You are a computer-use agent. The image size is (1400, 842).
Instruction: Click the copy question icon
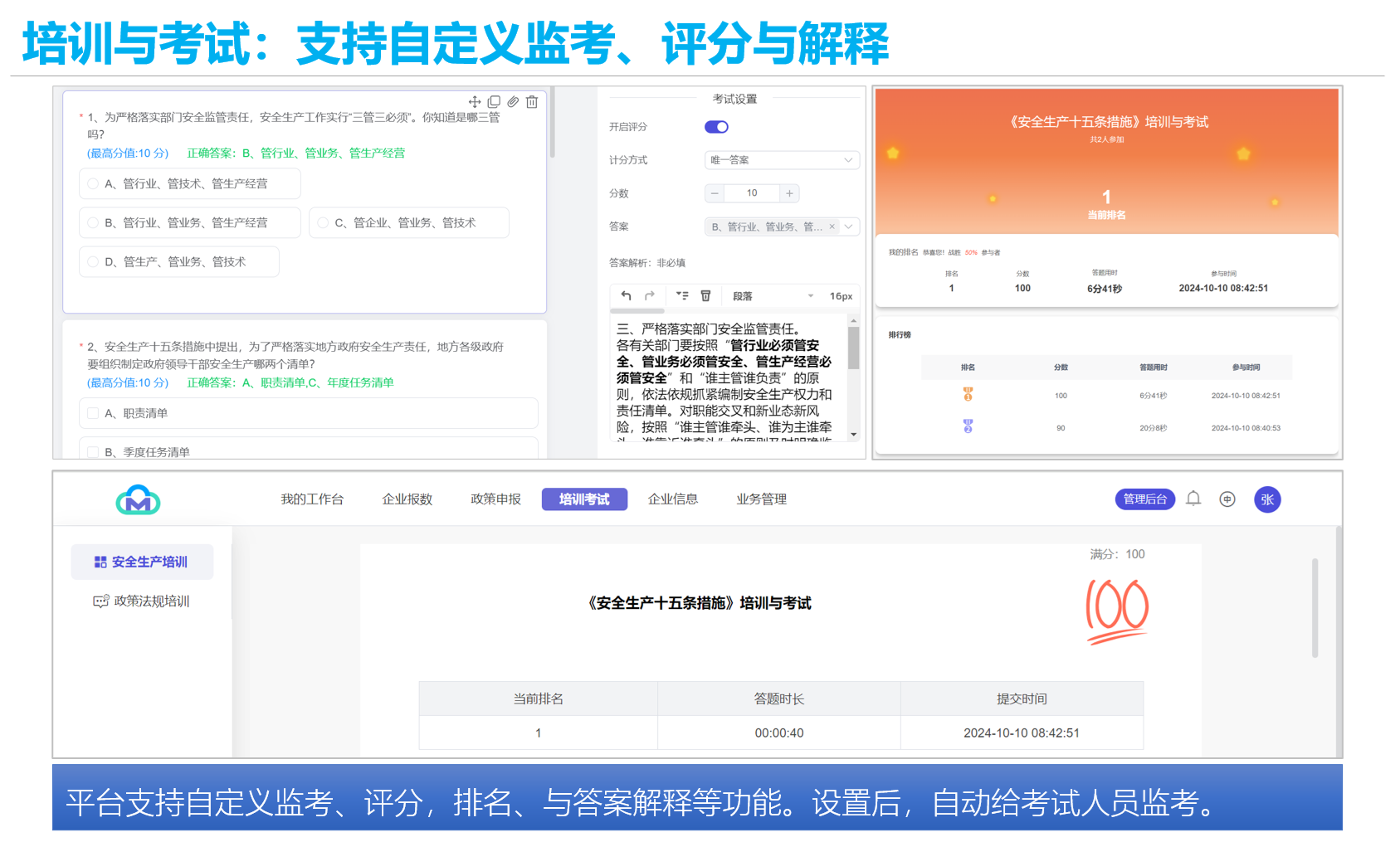[494, 102]
